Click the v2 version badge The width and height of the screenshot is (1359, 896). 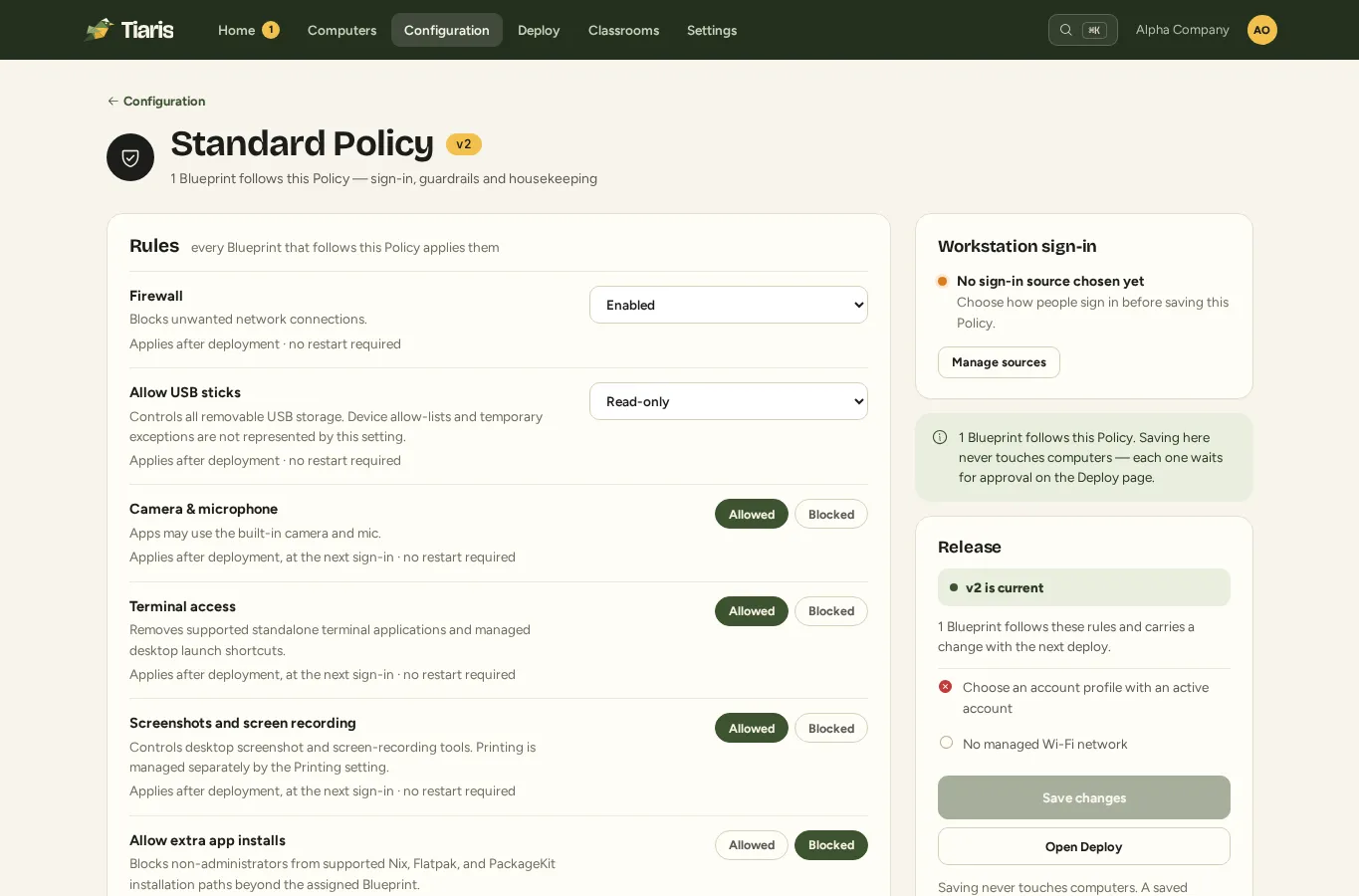point(464,144)
